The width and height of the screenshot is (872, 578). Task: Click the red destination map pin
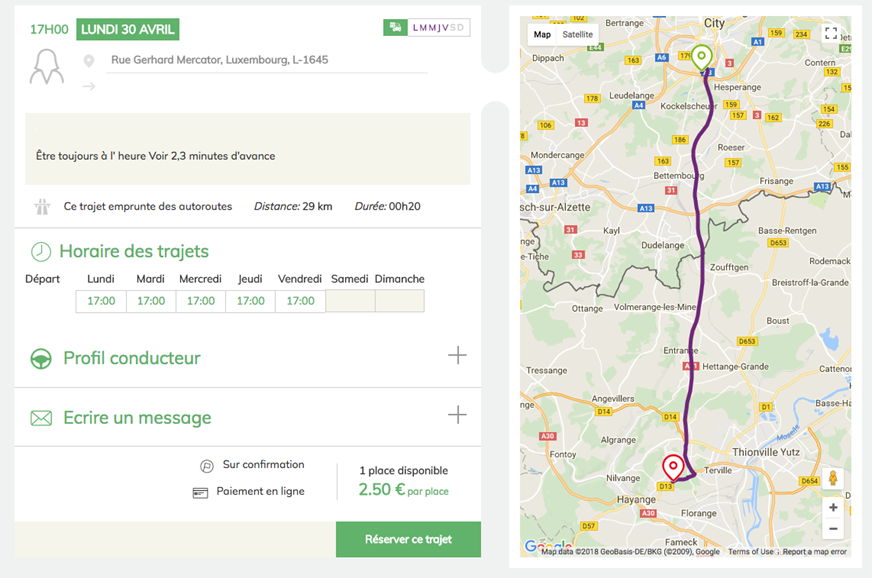673,467
